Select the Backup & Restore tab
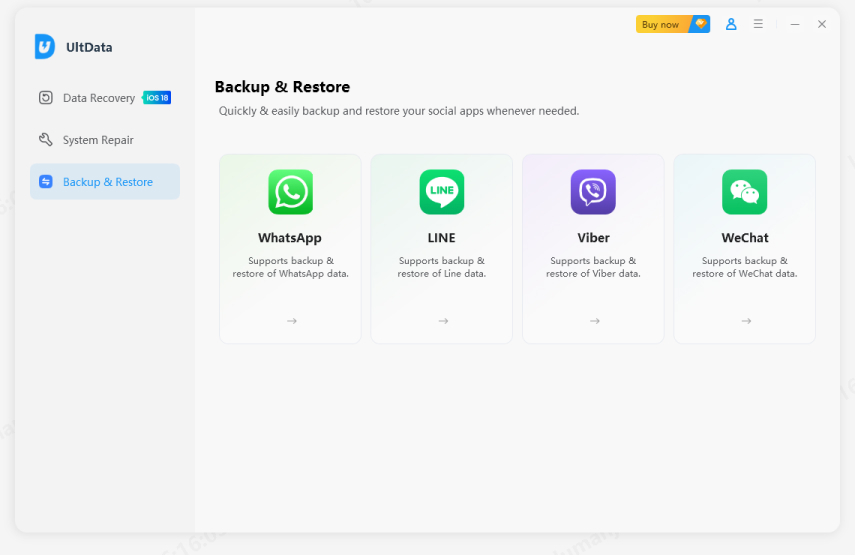855x555 pixels. pyautogui.click(x=105, y=182)
